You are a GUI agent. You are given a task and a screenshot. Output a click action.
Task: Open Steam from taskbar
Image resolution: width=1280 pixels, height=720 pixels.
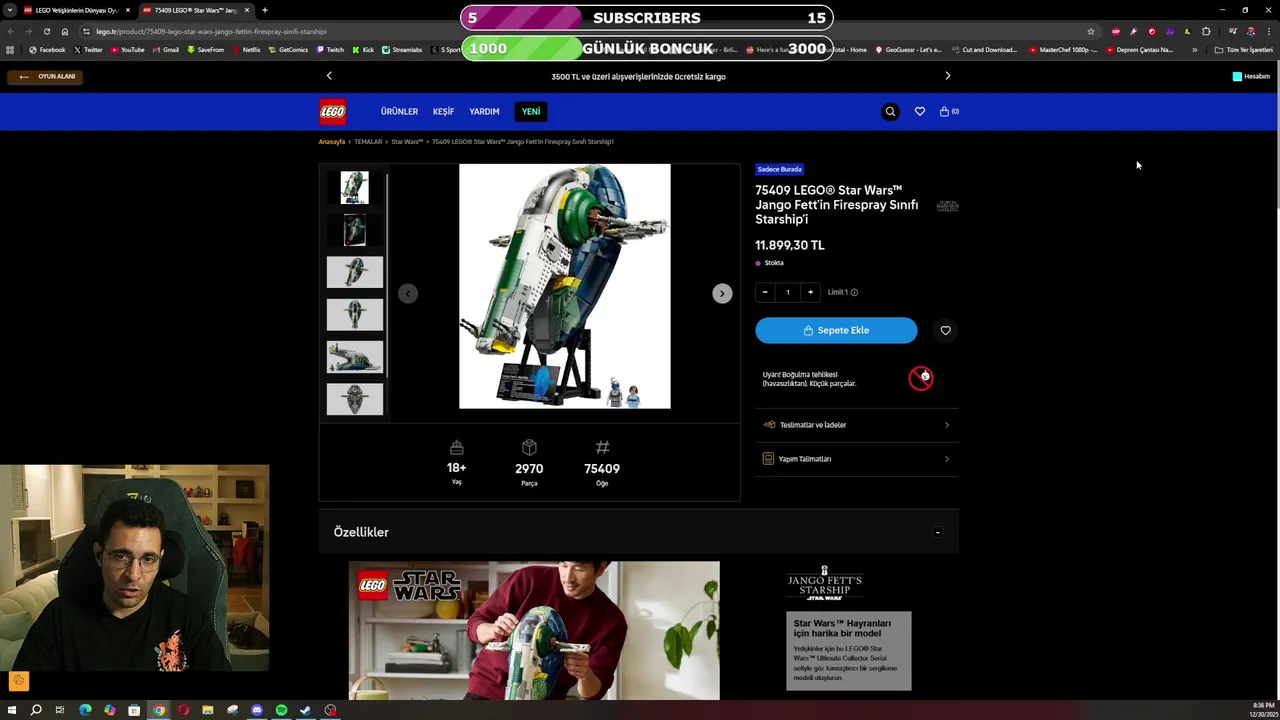(x=306, y=710)
